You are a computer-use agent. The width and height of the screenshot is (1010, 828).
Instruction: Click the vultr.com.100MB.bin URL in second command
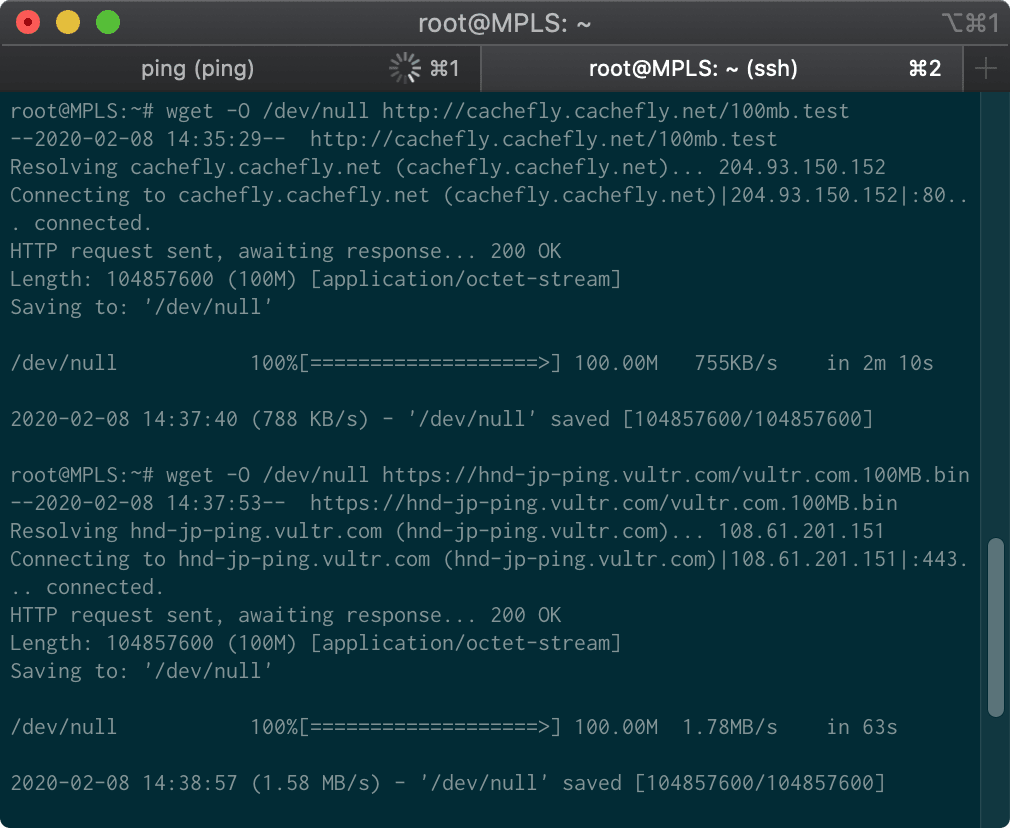tap(676, 475)
